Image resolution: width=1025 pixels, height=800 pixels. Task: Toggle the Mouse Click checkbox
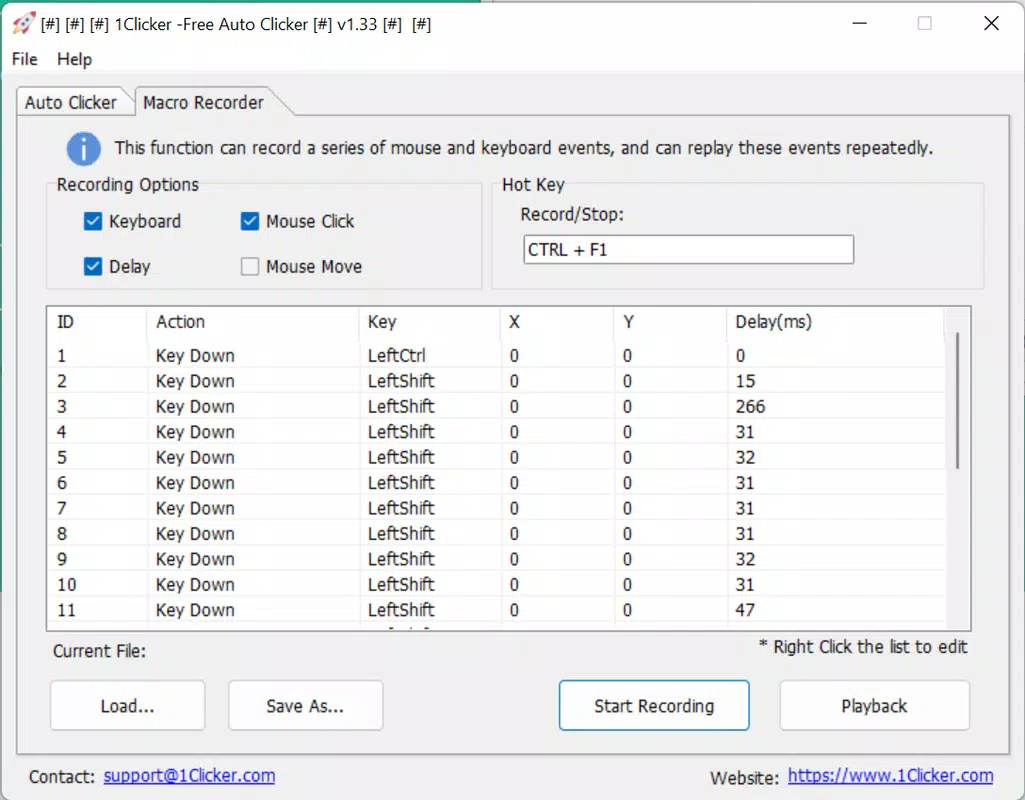(x=250, y=221)
